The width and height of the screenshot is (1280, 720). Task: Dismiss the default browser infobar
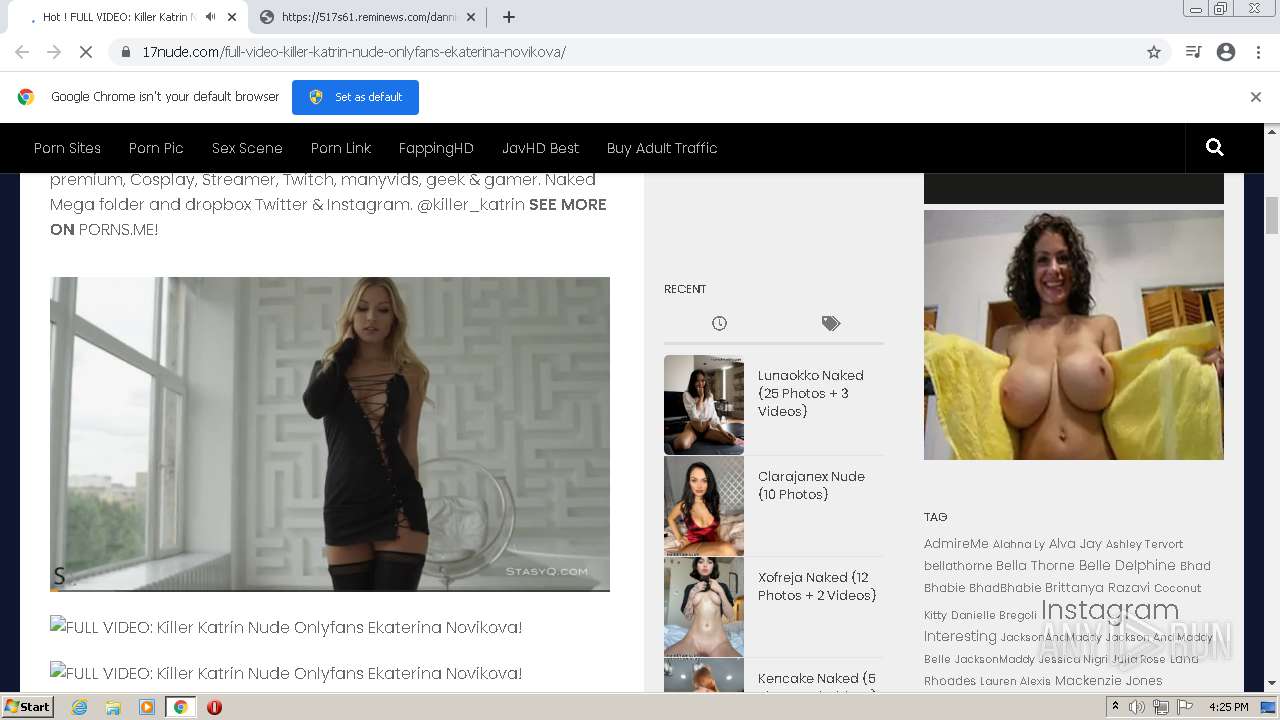[1256, 97]
